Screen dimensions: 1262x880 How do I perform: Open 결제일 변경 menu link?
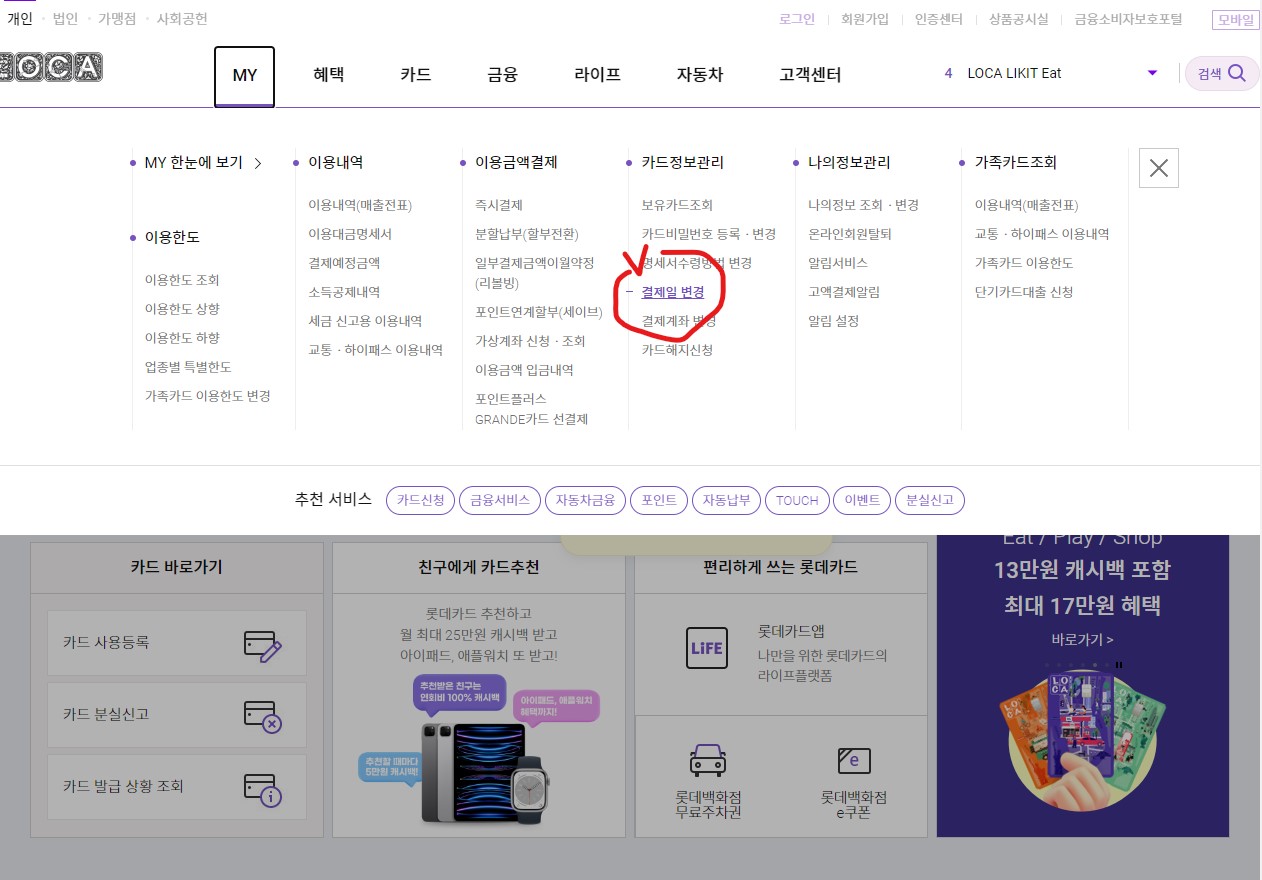pos(673,292)
